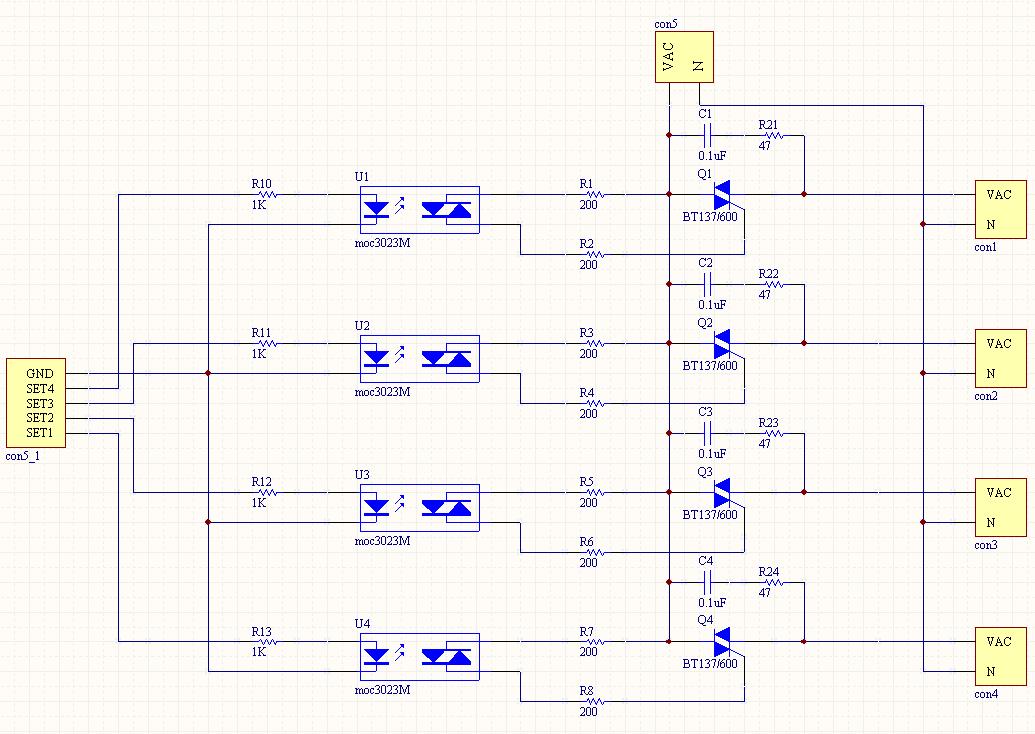The height and width of the screenshot is (734, 1035).
Task: Click the GND pin label on con5_1
Action: (x=40, y=374)
